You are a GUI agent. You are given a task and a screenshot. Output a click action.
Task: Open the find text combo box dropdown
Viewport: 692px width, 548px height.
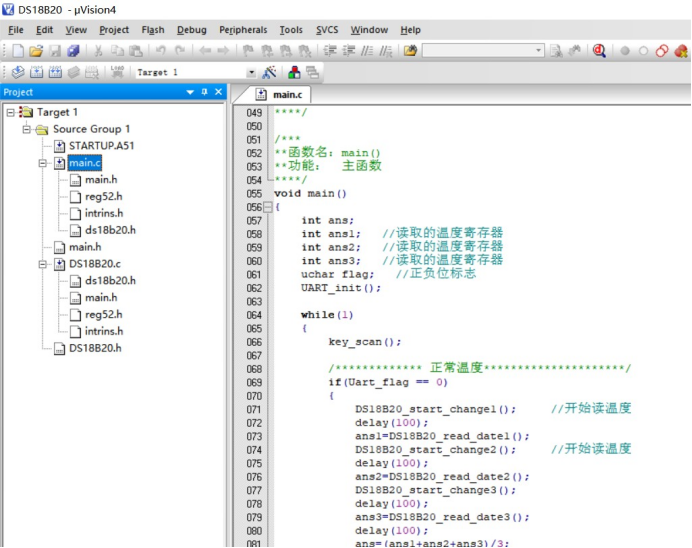[538, 50]
